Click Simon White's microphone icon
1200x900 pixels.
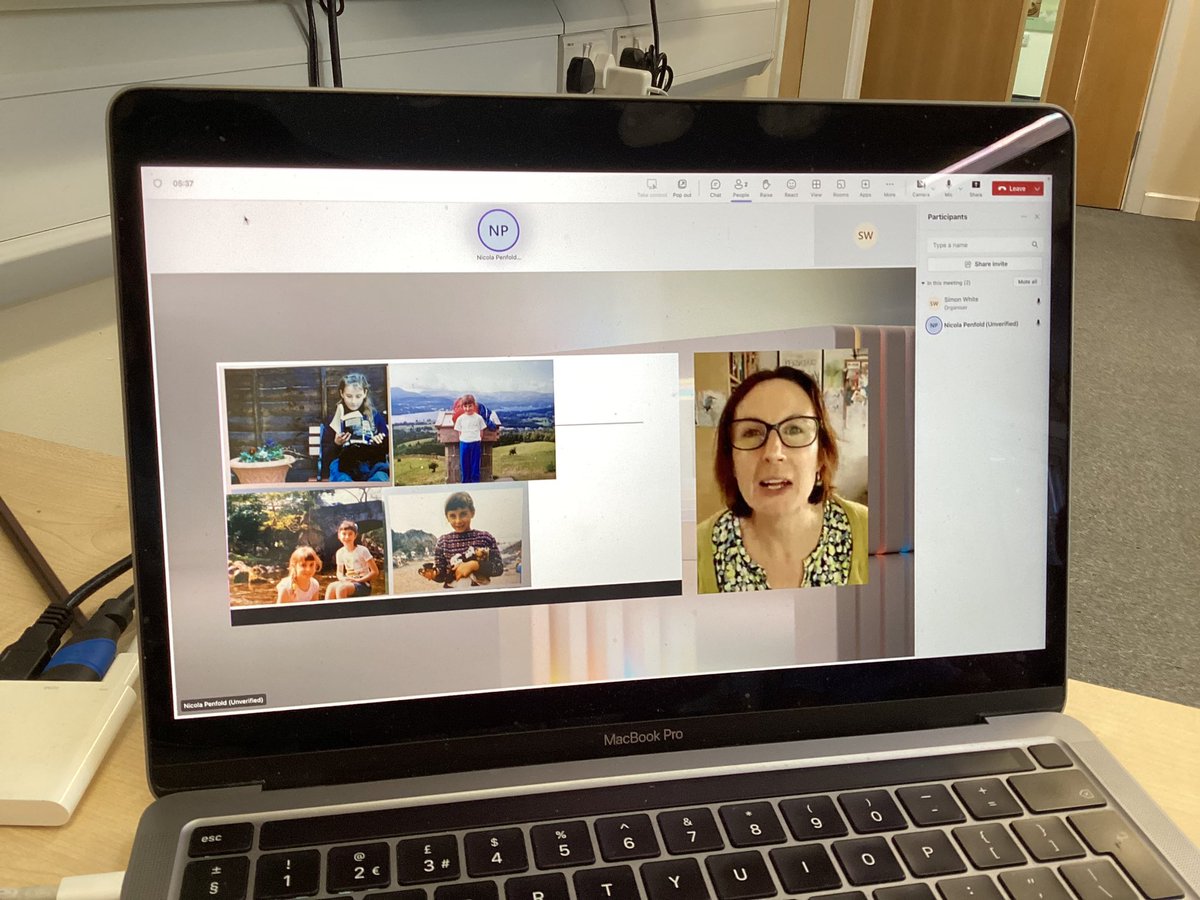click(1038, 301)
